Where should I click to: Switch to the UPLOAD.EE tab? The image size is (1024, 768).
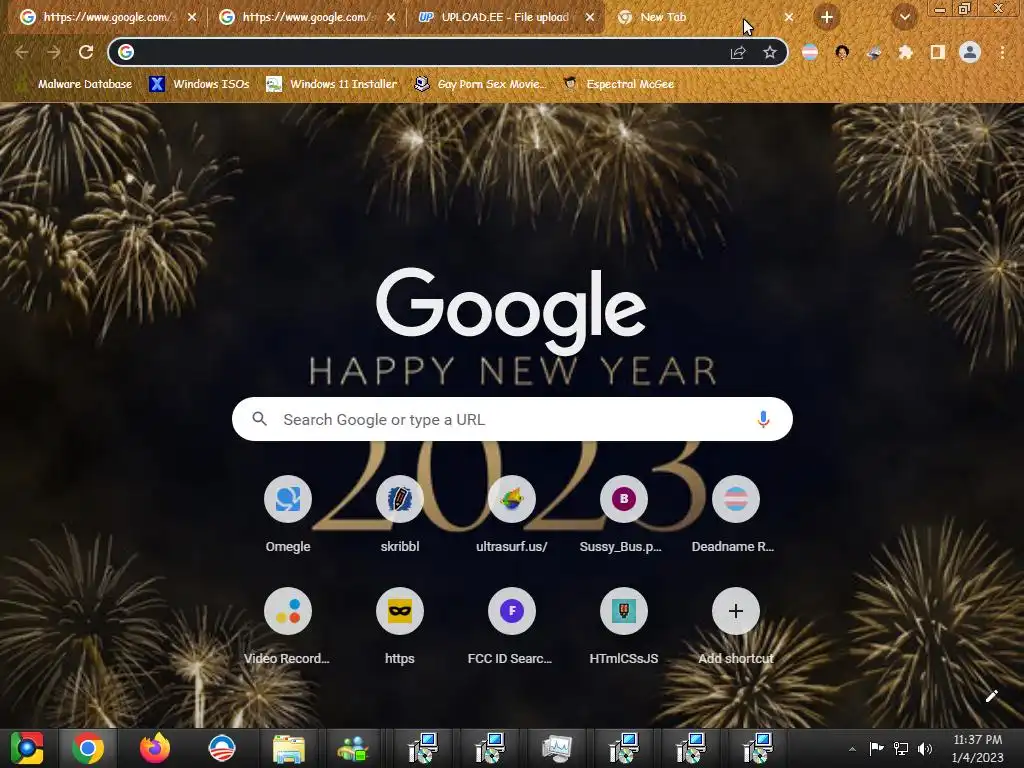[504, 18]
